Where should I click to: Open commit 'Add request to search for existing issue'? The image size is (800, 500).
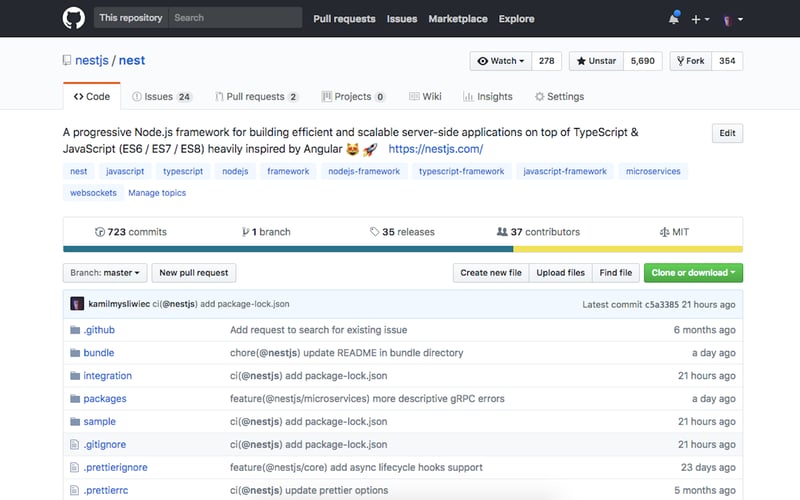(x=318, y=330)
